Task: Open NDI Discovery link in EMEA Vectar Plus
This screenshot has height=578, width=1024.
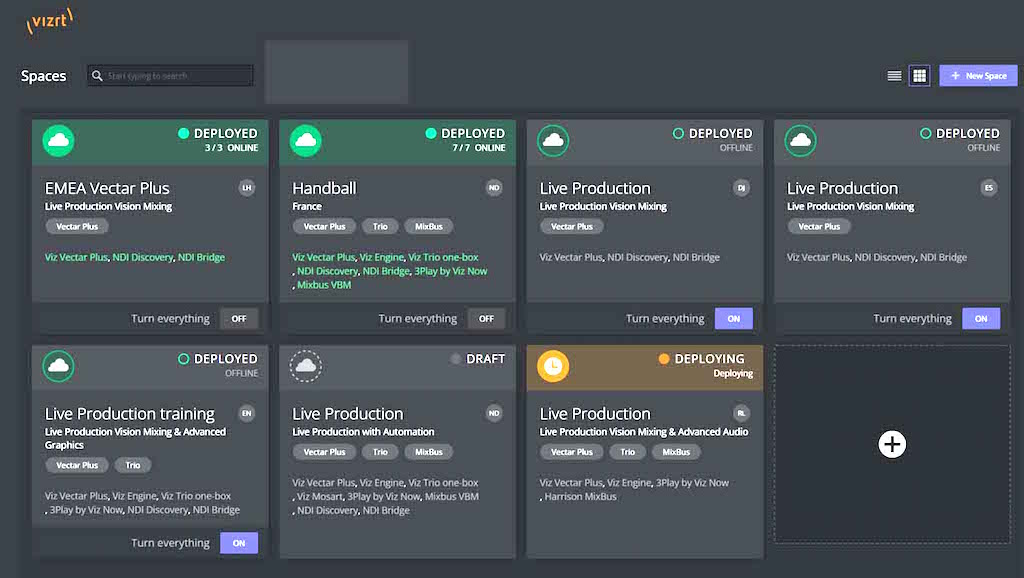Action: pos(143,257)
